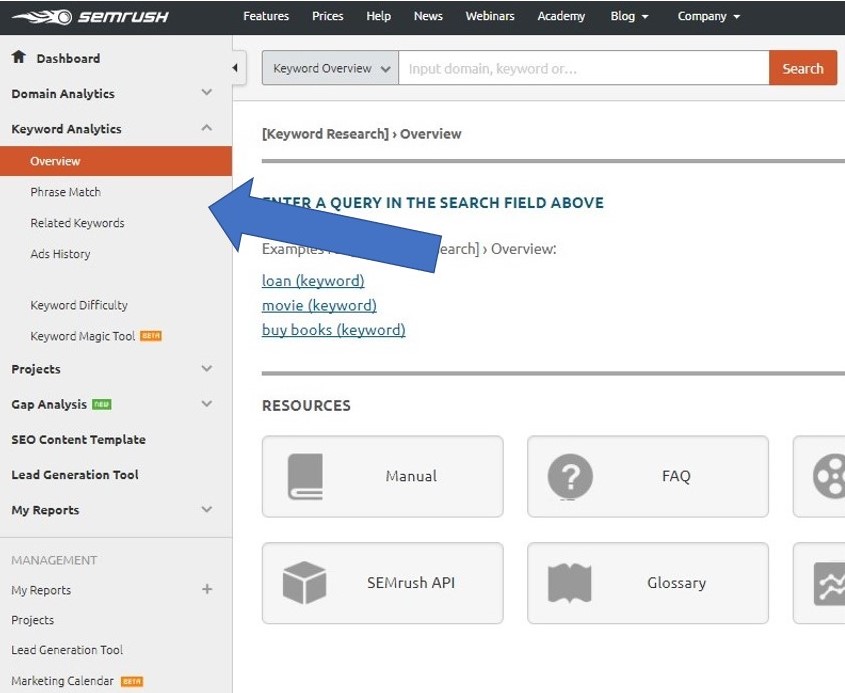Open SEO Content Template
845x693 pixels.
(78, 440)
